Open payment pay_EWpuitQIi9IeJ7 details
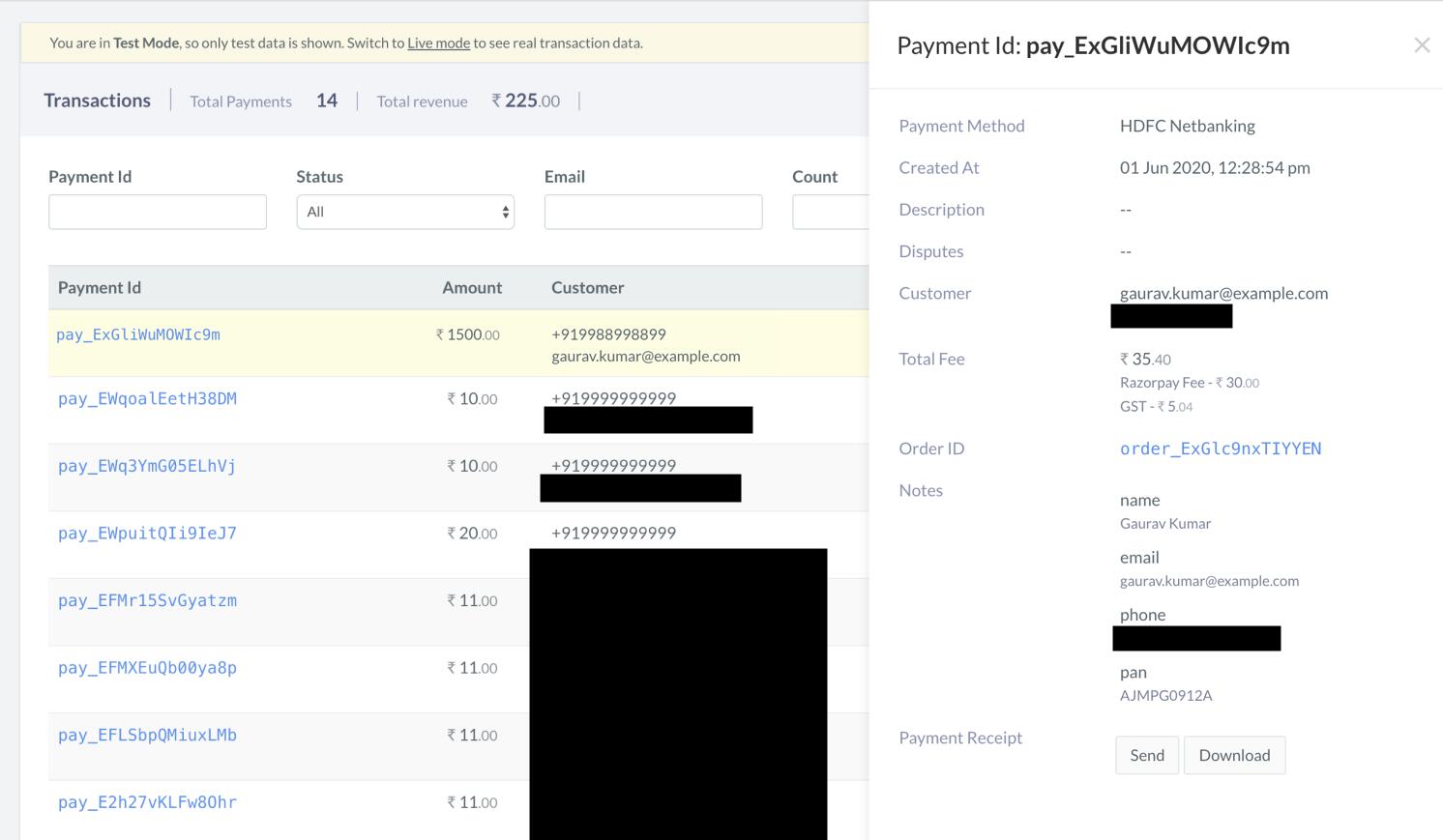Screen dimensions: 1443x840 [146, 533]
